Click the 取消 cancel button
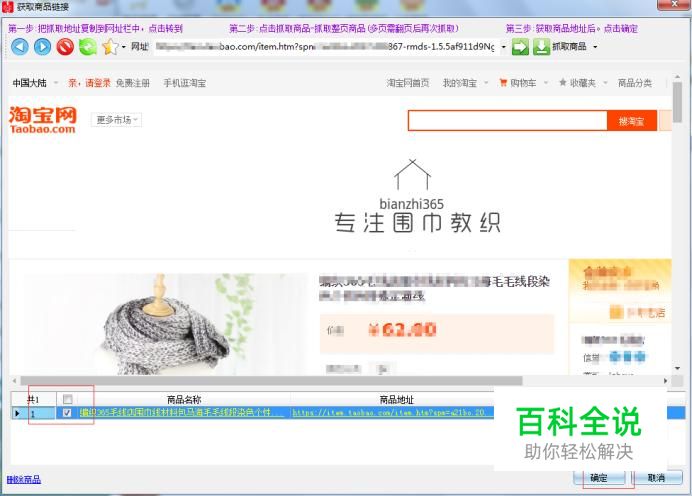Screen dimensions: 692x496 click(x=656, y=477)
